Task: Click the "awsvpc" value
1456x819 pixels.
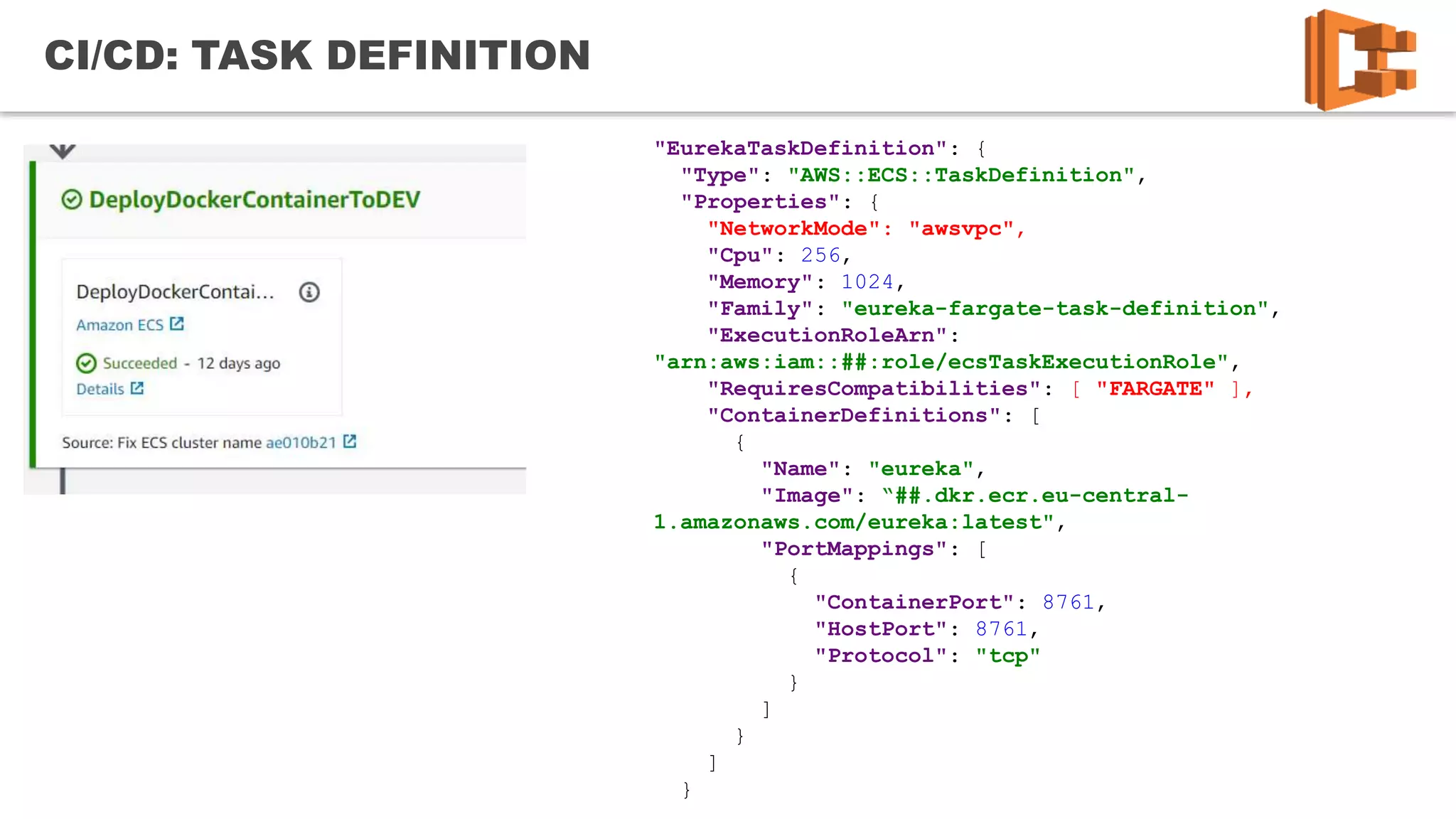Action: [x=961, y=229]
